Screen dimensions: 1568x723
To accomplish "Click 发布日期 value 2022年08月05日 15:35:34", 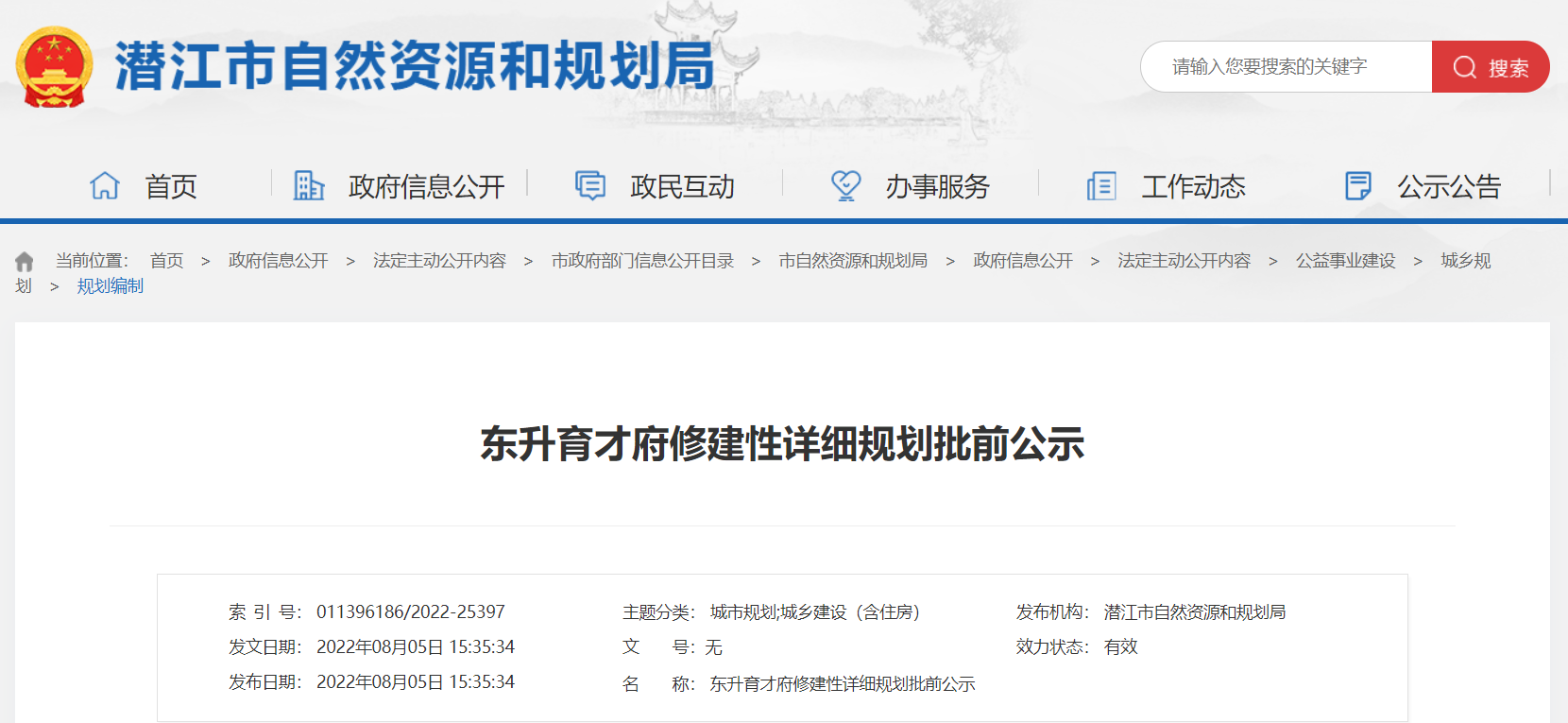I will tap(416, 682).
